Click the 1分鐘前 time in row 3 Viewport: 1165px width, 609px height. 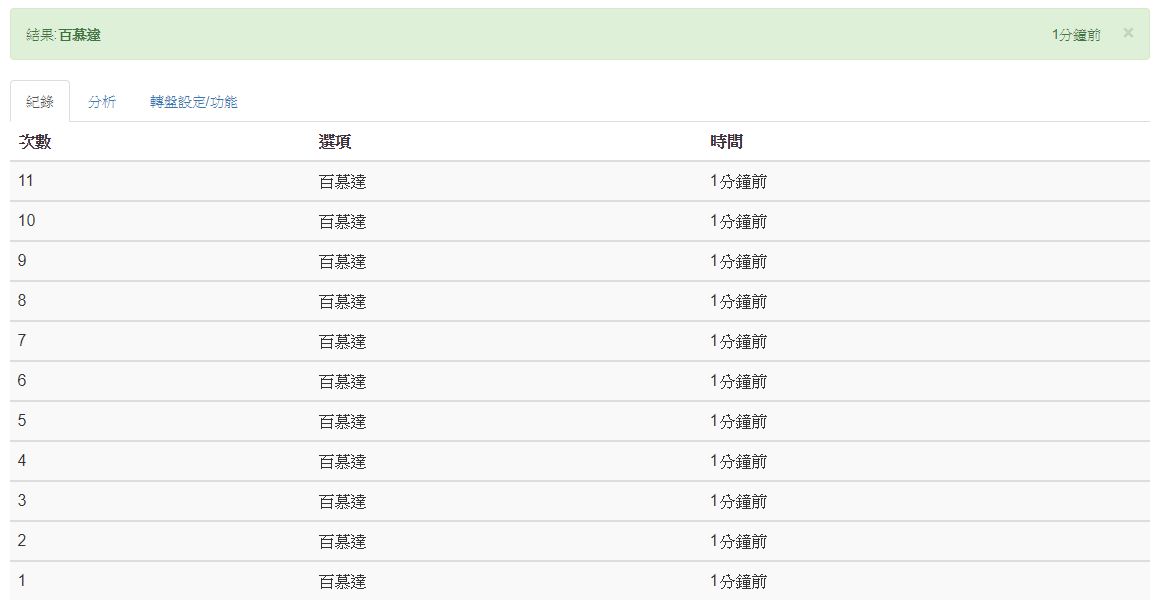739,502
